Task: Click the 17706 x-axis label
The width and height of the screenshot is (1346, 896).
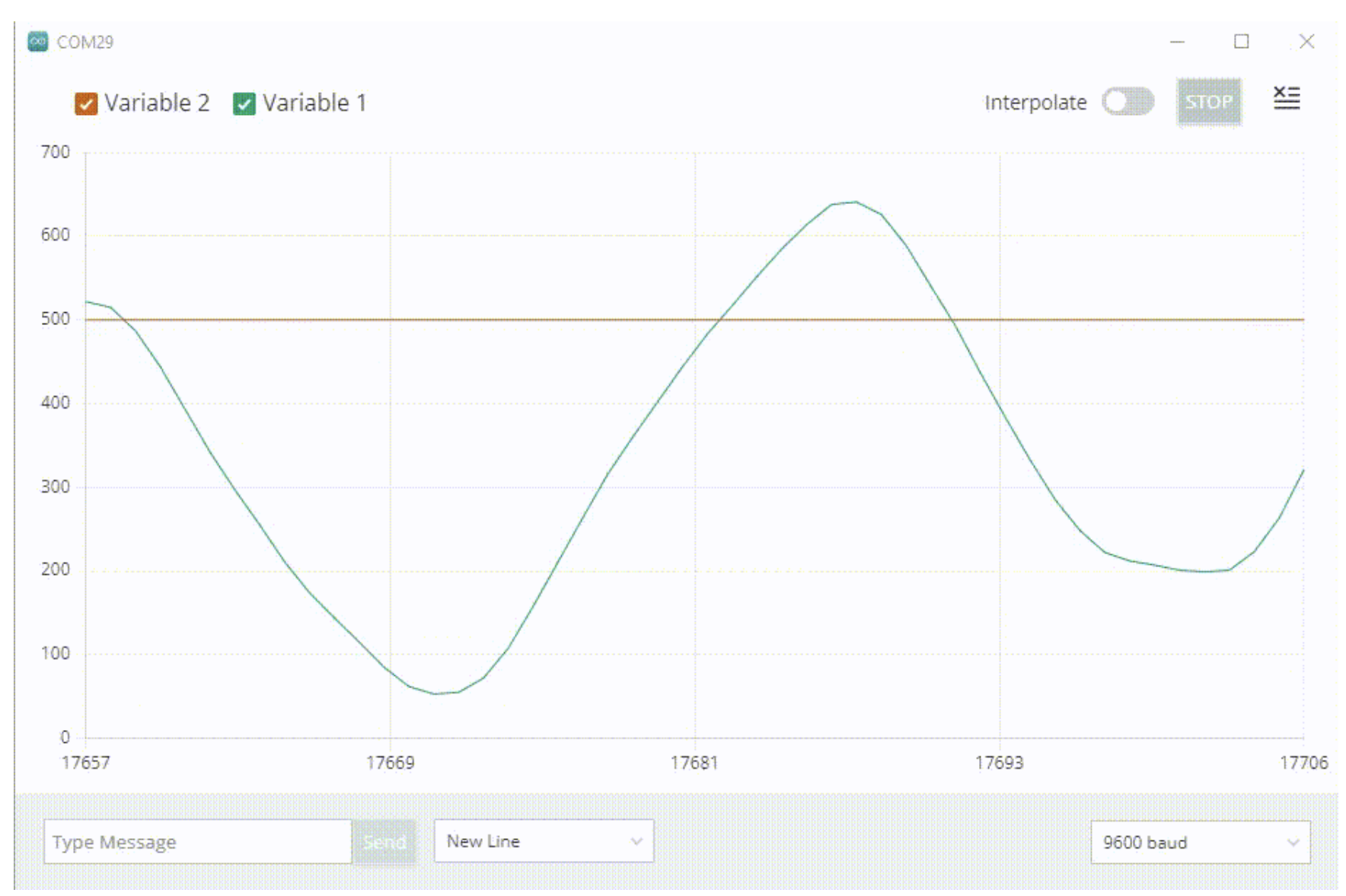Action: 1303,762
